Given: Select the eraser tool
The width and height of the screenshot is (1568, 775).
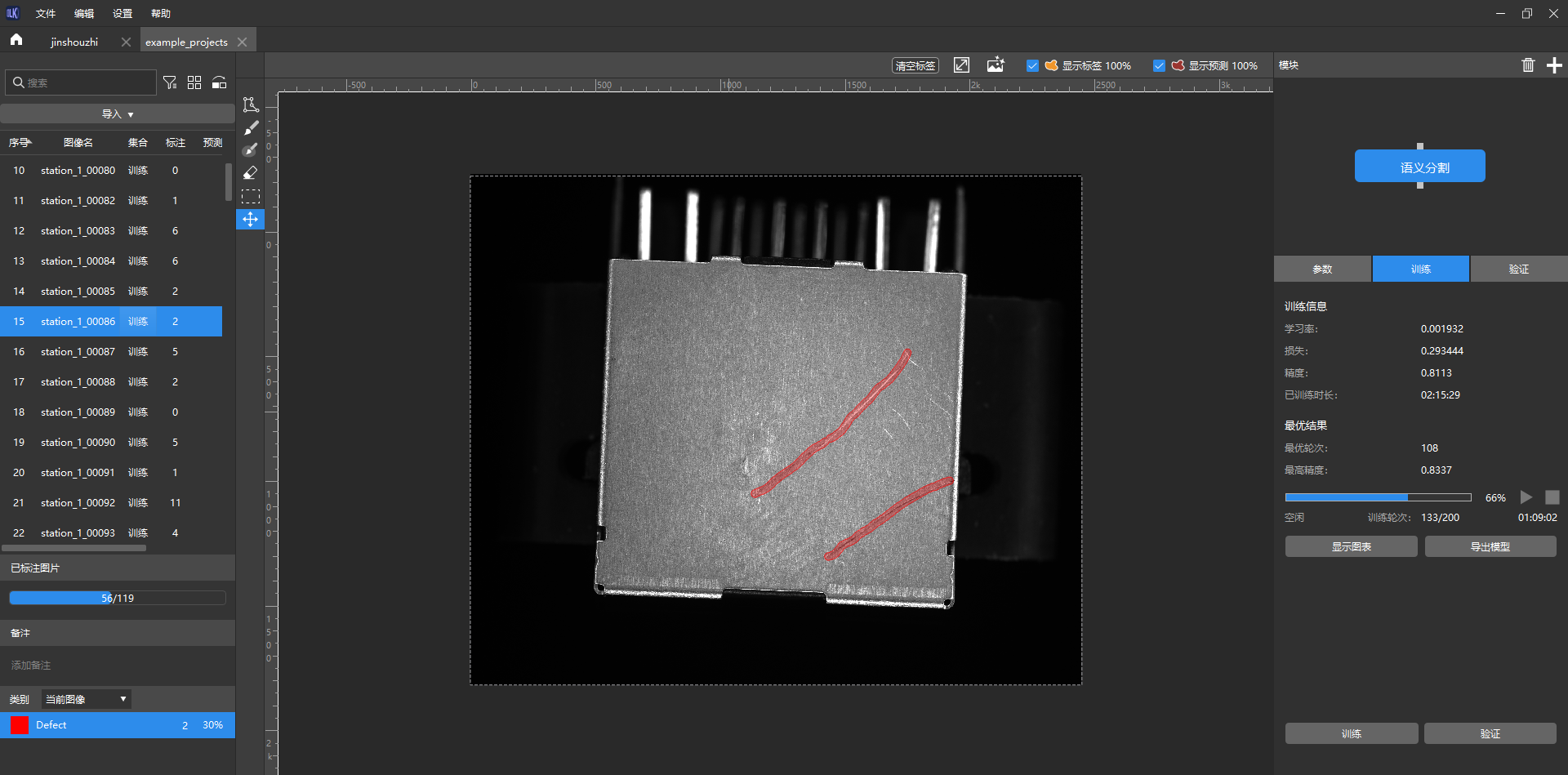Looking at the screenshot, I should pyautogui.click(x=251, y=173).
